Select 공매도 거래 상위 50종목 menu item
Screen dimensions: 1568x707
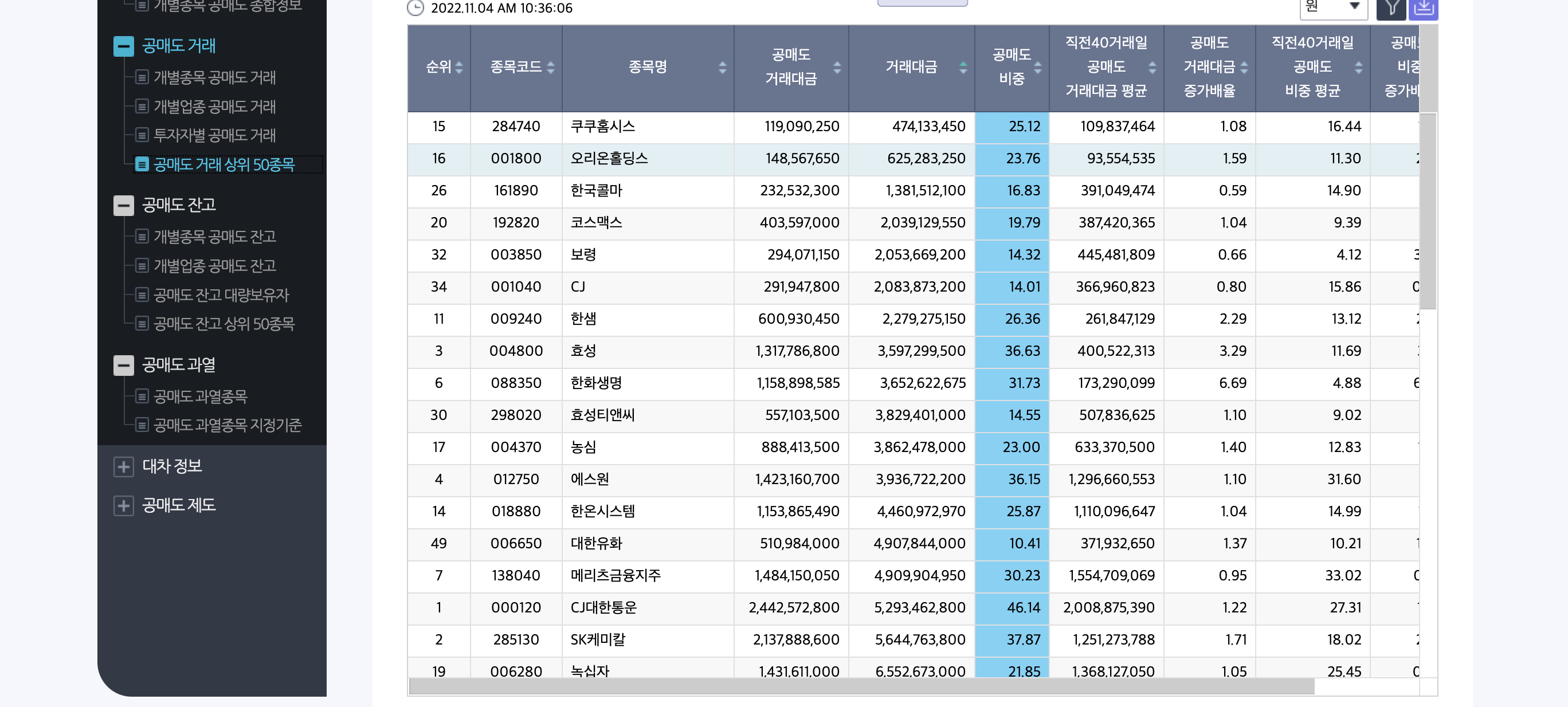224,164
